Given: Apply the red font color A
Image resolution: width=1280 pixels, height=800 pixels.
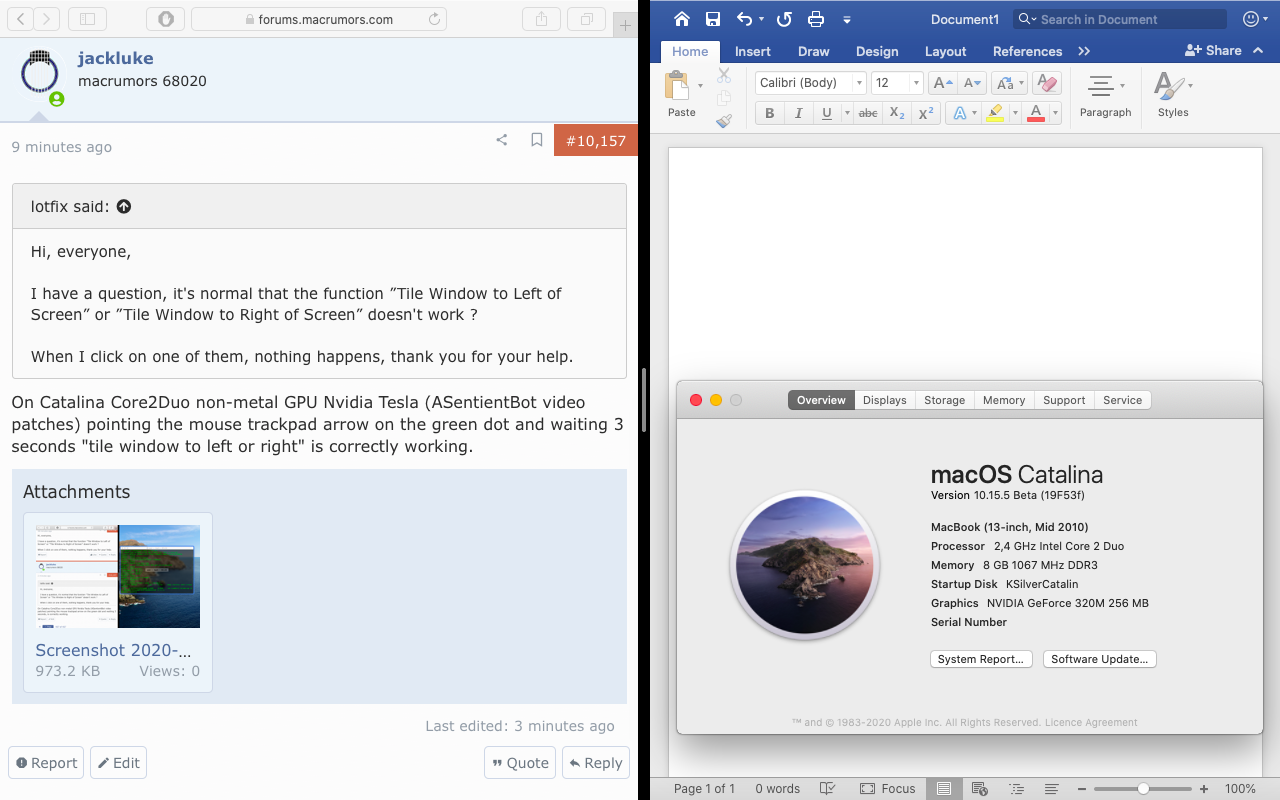Looking at the screenshot, I should pos(1036,113).
